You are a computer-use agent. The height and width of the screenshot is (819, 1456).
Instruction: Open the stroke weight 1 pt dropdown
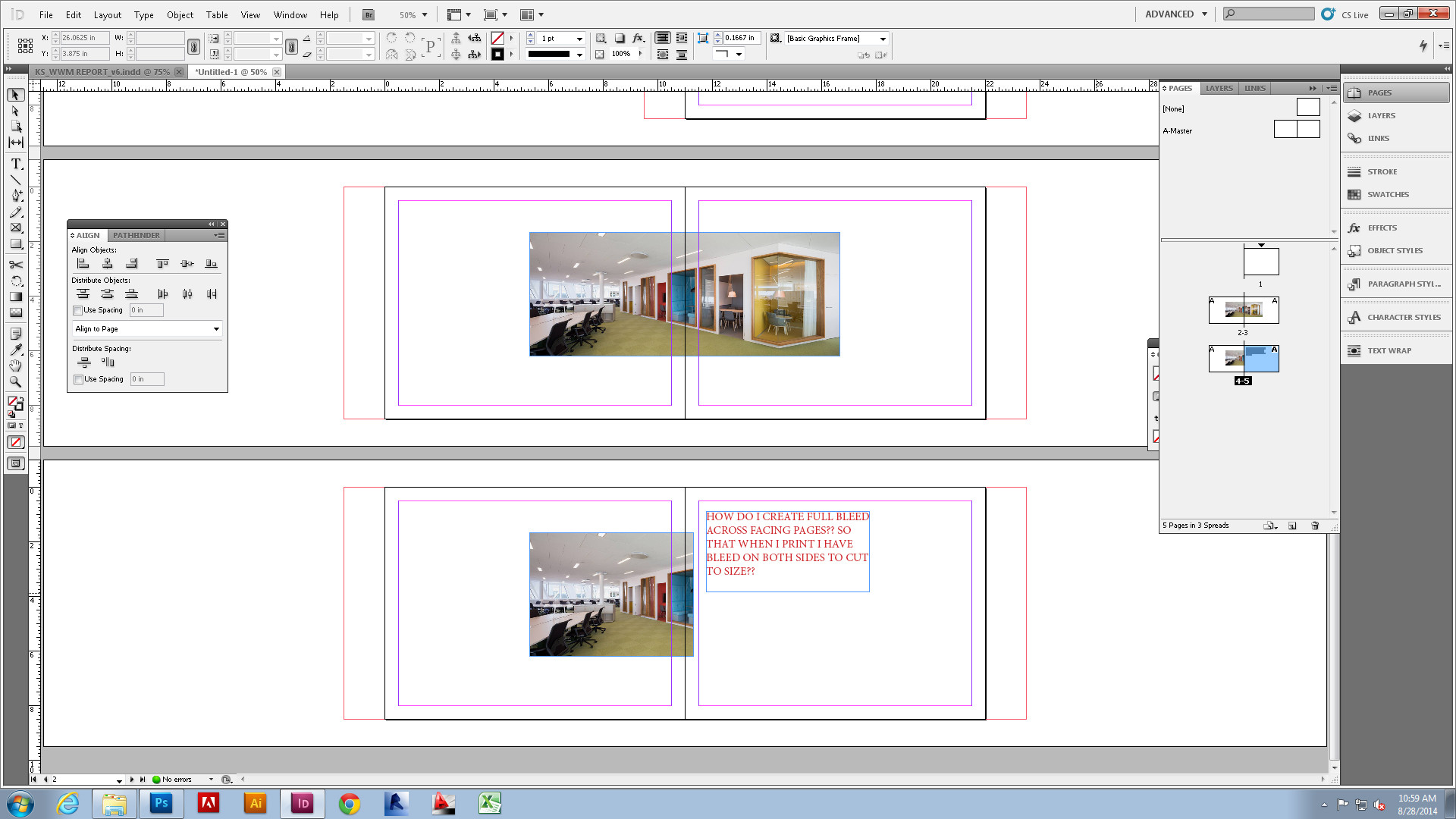[579, 39]
